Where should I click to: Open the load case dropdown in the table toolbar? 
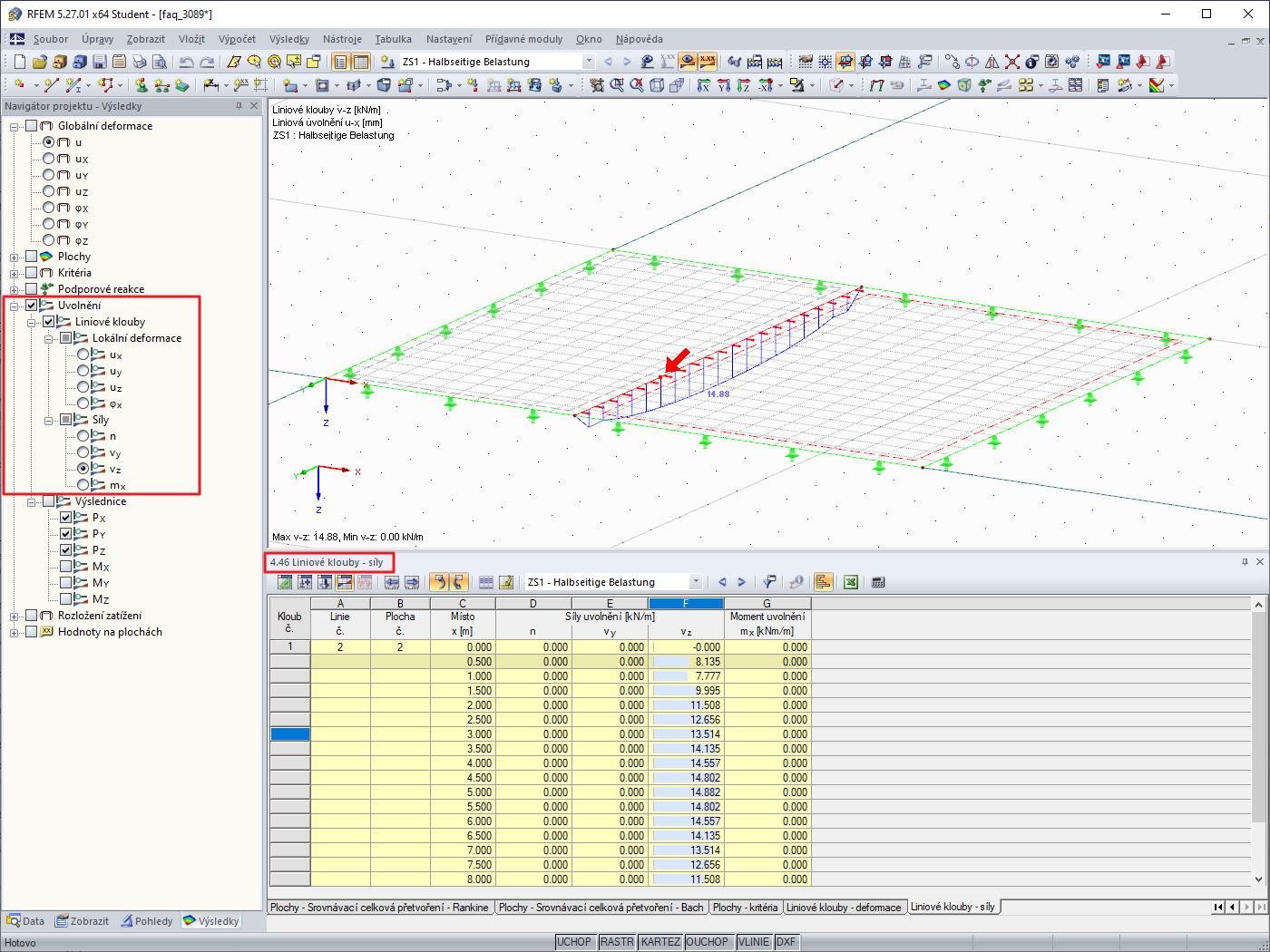(696, 582)
